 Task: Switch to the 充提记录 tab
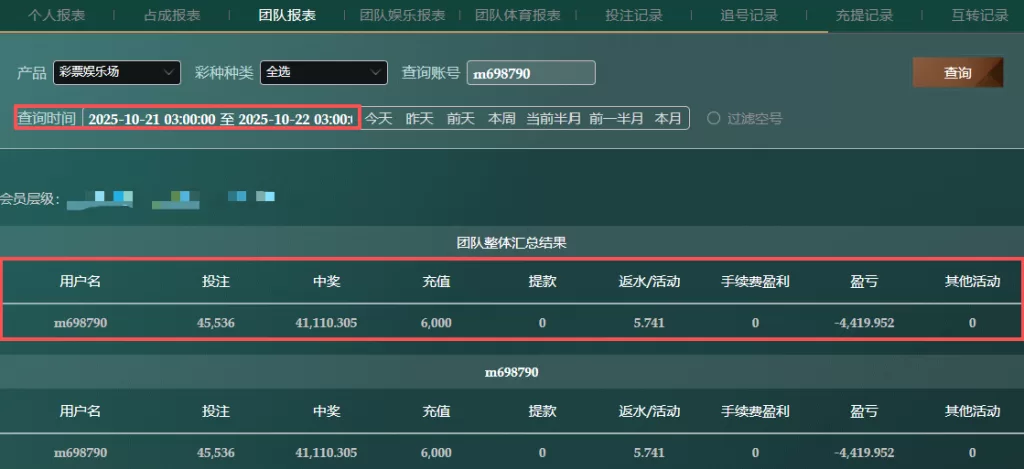click(x=864, y=15)
